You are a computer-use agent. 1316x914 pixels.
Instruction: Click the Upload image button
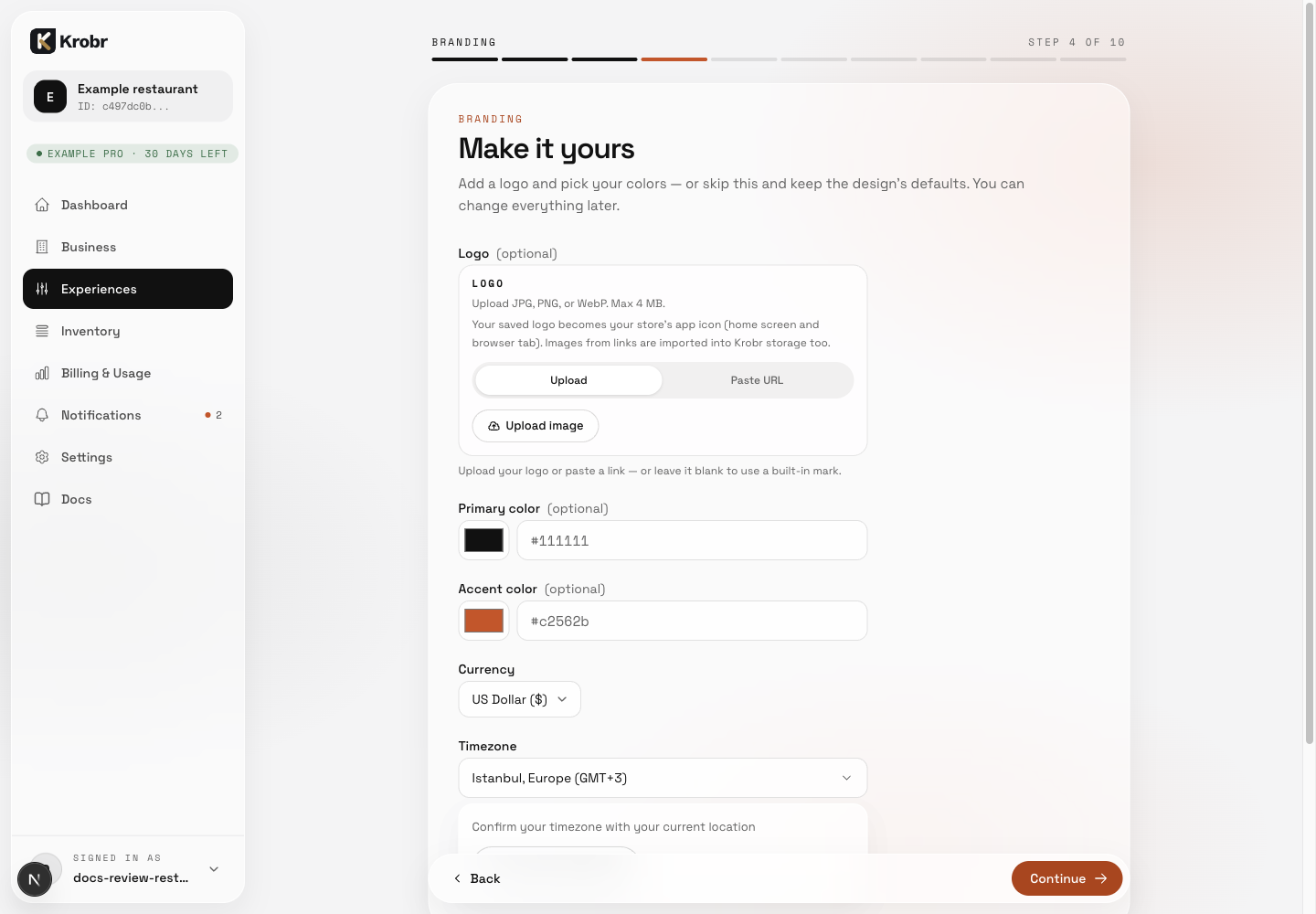coord(536,426)
